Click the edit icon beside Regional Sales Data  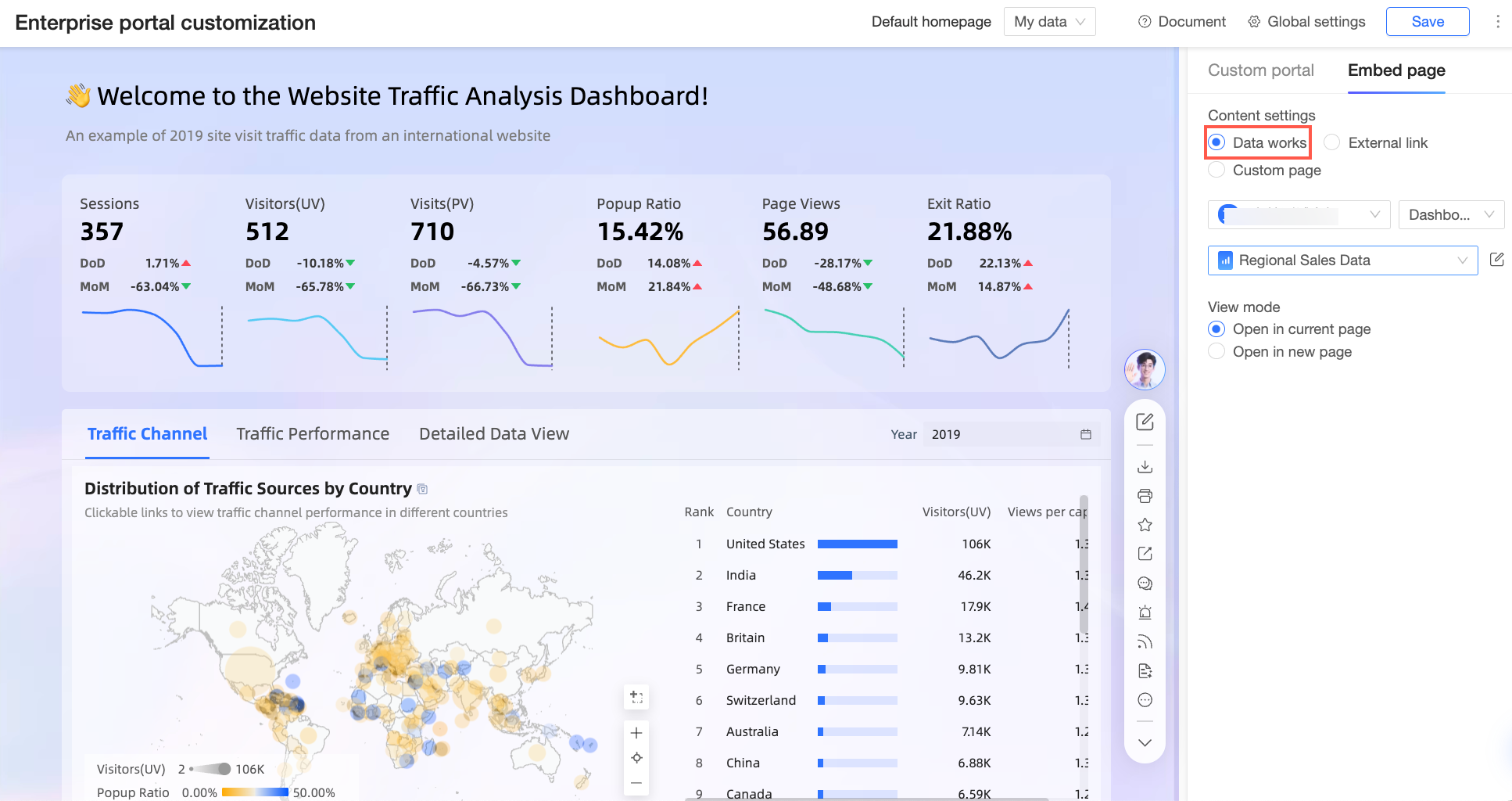[x=1496, y=260]
